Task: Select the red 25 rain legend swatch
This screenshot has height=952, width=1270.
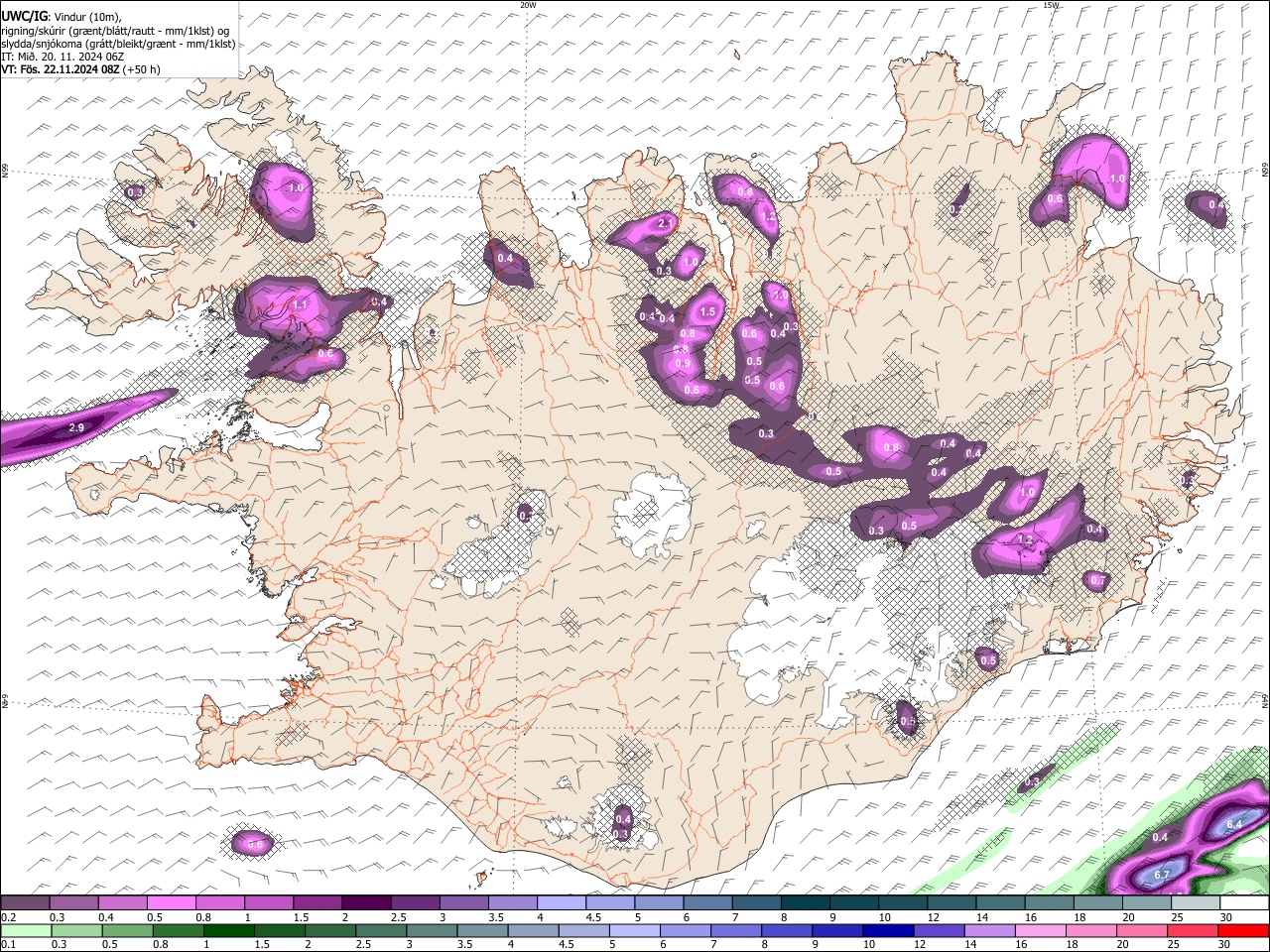Action: (x=1191, y=930)
